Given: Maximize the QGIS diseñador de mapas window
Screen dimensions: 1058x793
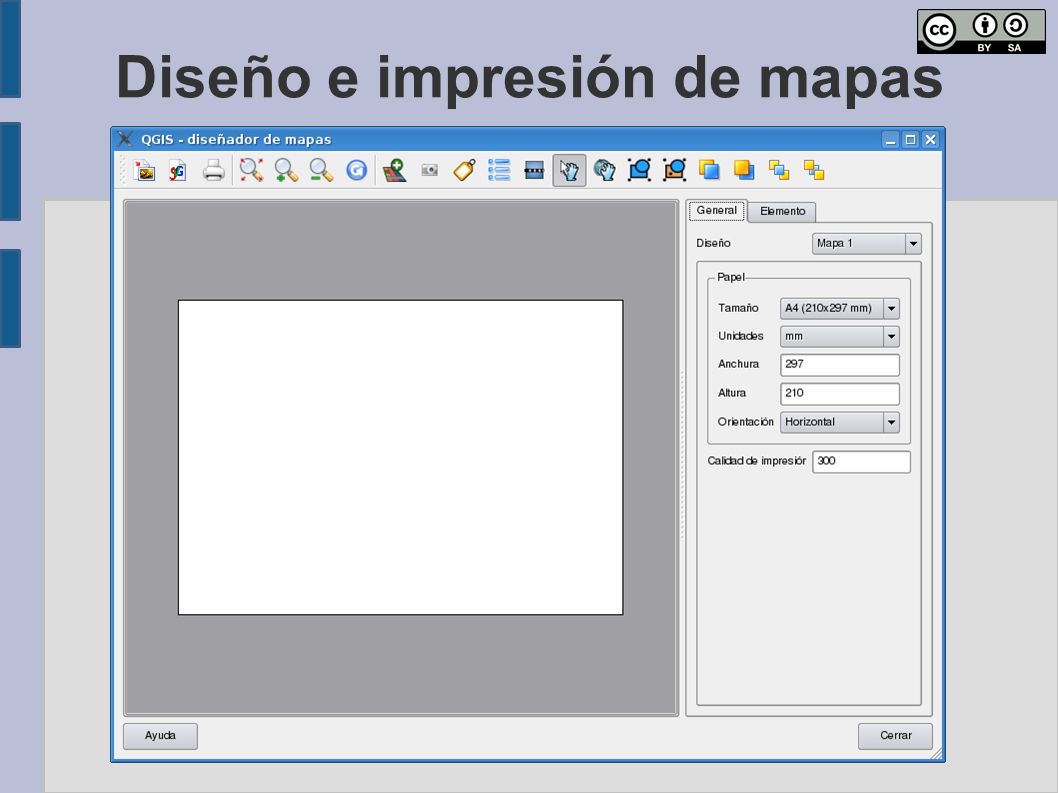Looking at the screenshot, I should tap(910, 140).
